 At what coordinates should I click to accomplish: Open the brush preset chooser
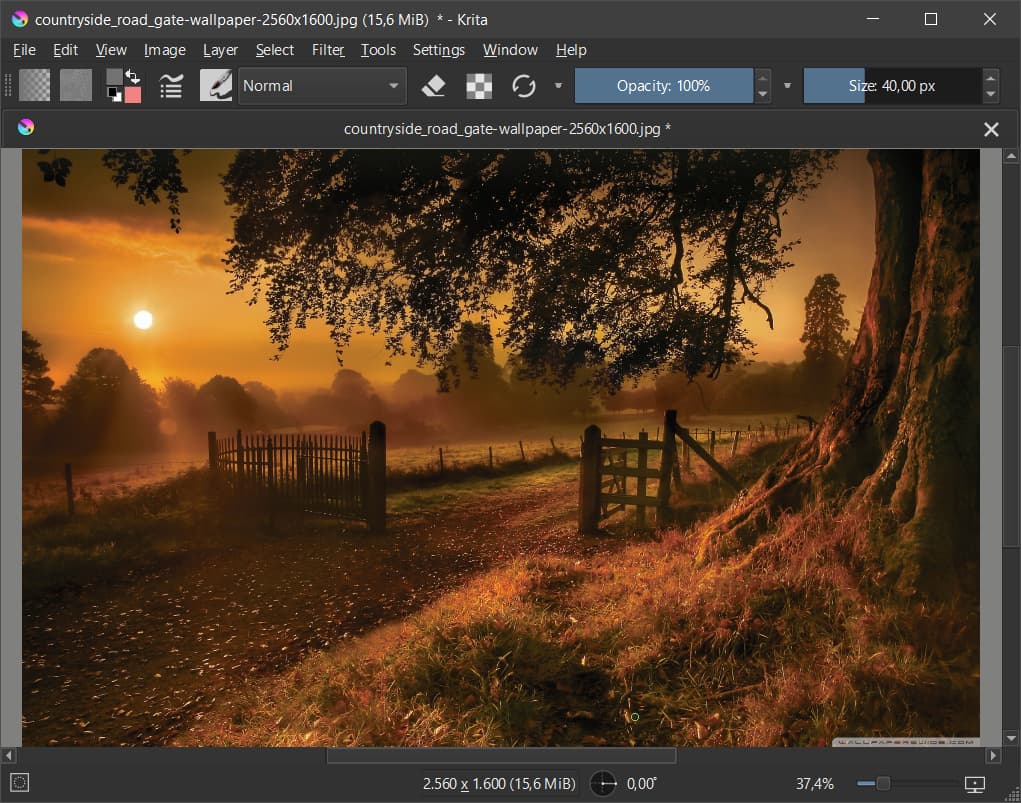coord(215,86)
